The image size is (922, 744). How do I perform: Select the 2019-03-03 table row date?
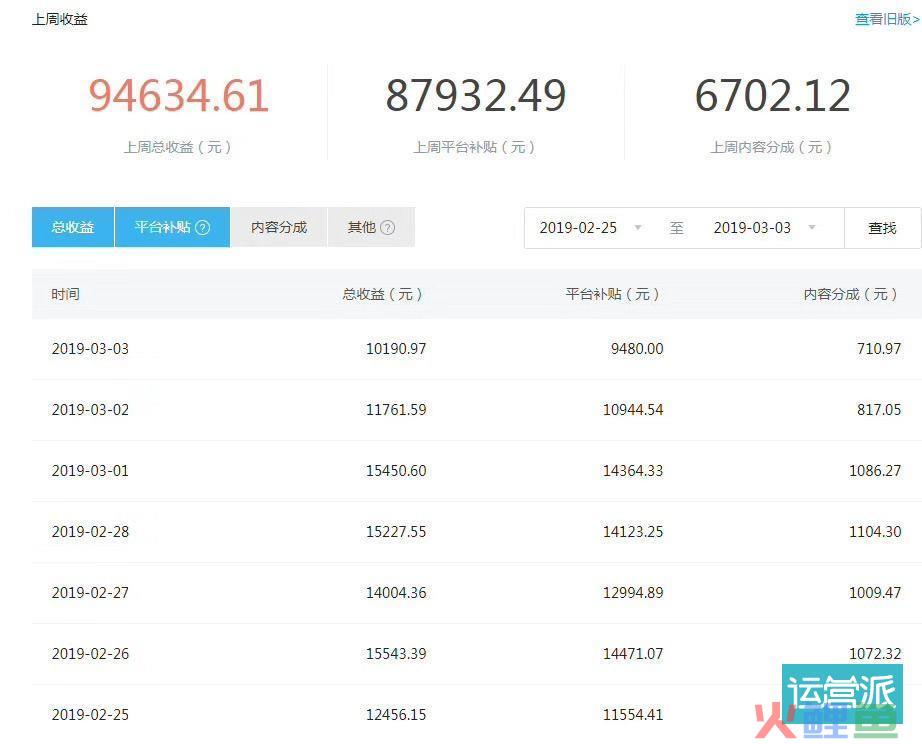point(90,349)
